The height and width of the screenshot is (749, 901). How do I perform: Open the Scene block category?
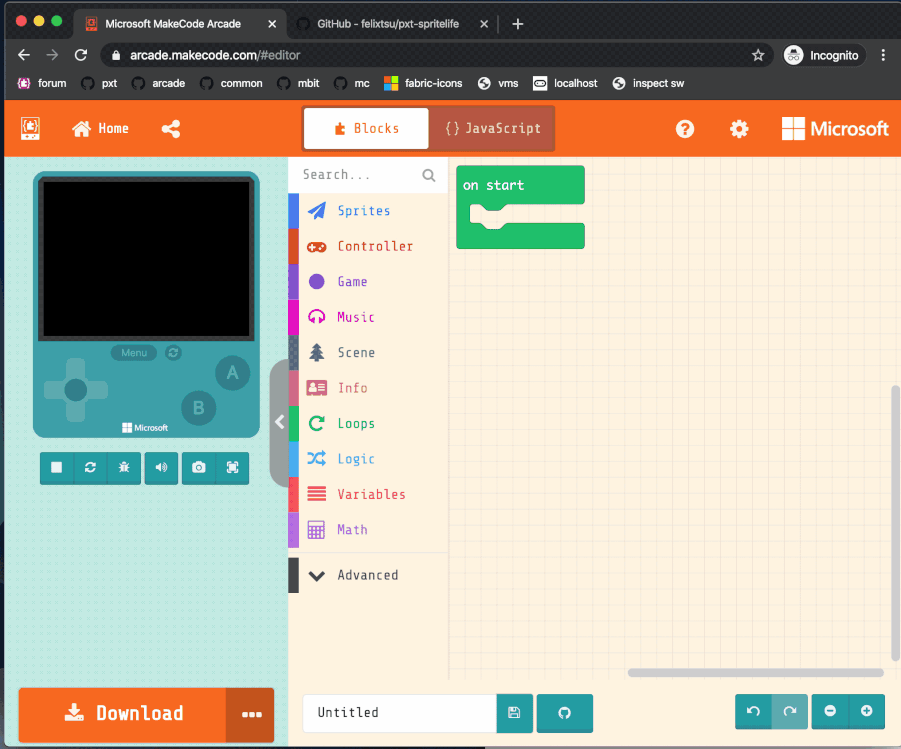pos(368,353)
